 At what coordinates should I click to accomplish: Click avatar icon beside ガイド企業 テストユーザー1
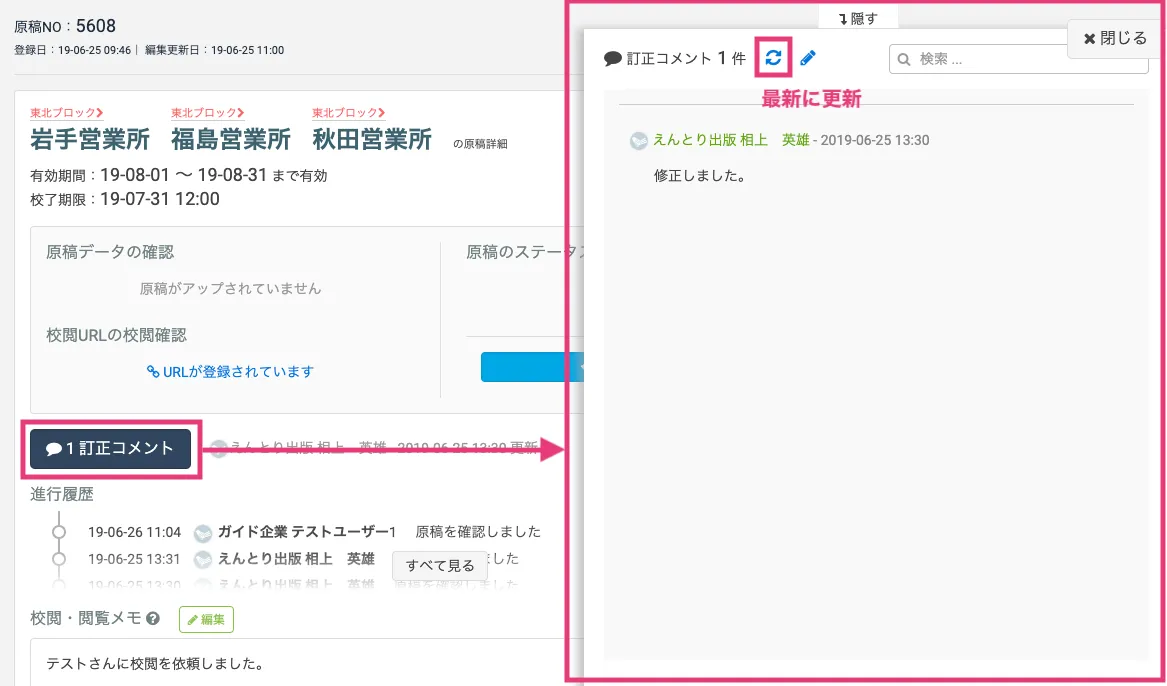[x=202, y=533]
